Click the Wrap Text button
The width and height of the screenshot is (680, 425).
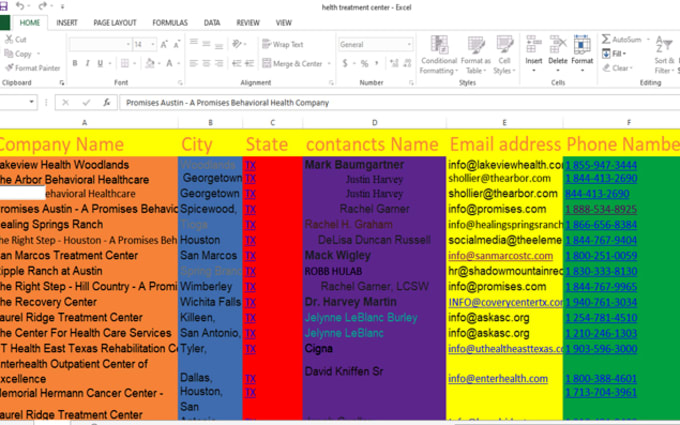coord(283,44)
